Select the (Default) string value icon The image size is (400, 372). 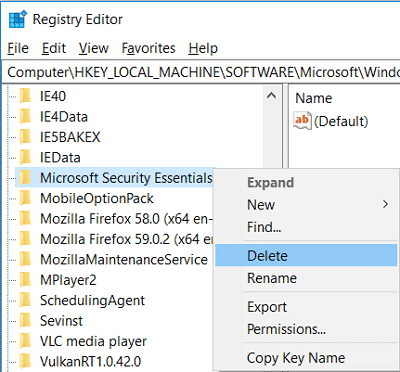click(302, 121)
